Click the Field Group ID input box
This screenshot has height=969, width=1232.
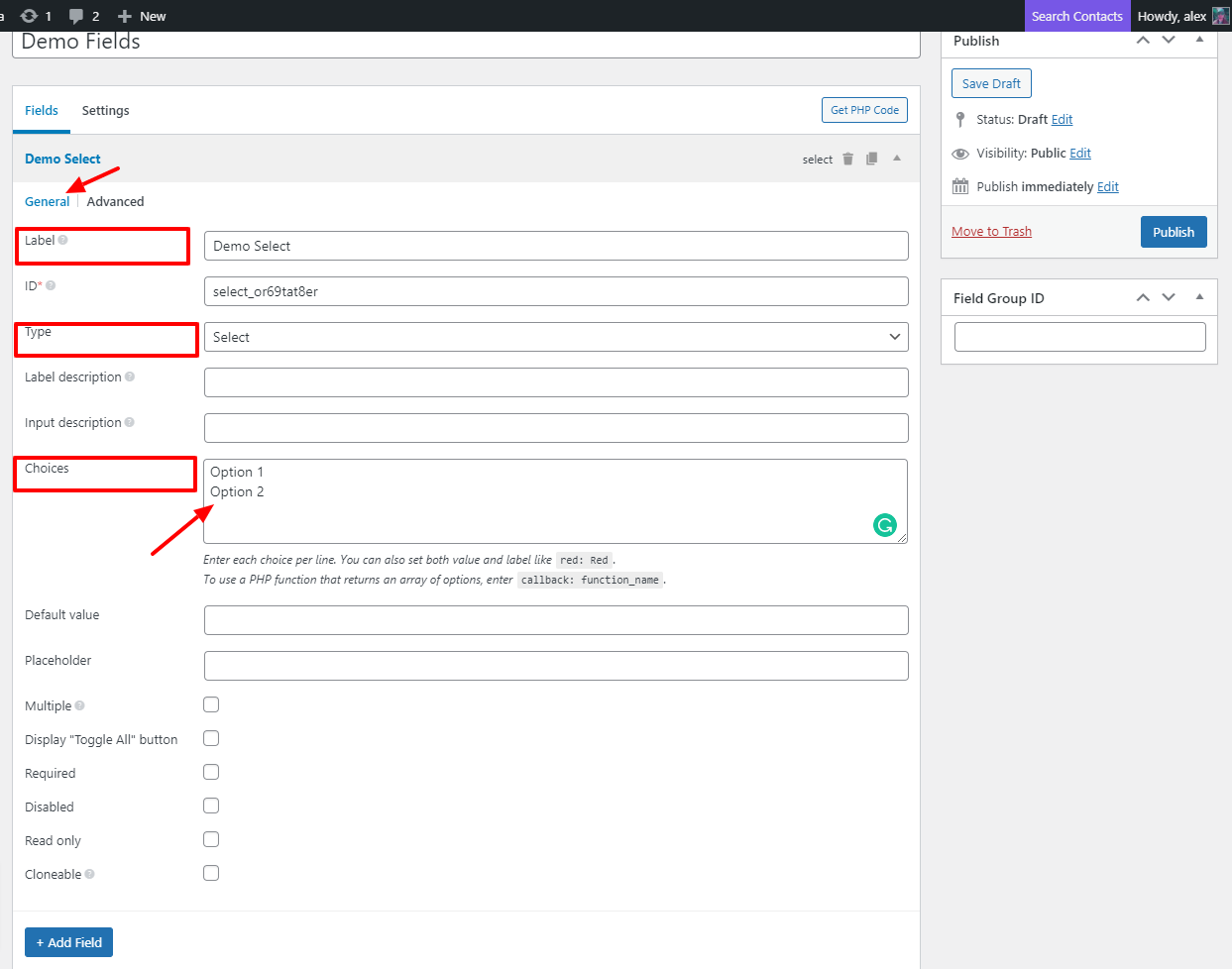coord(1079,337)
